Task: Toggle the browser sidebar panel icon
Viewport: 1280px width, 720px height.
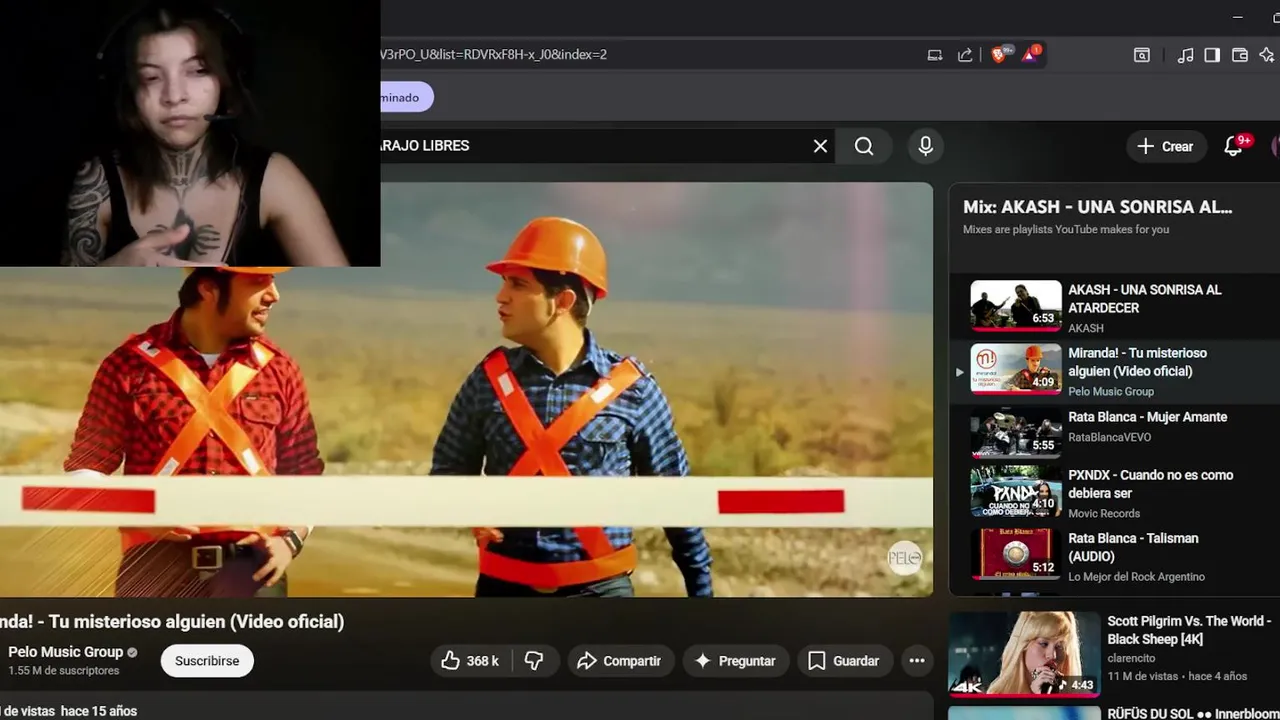Action: click(1212, 55)
